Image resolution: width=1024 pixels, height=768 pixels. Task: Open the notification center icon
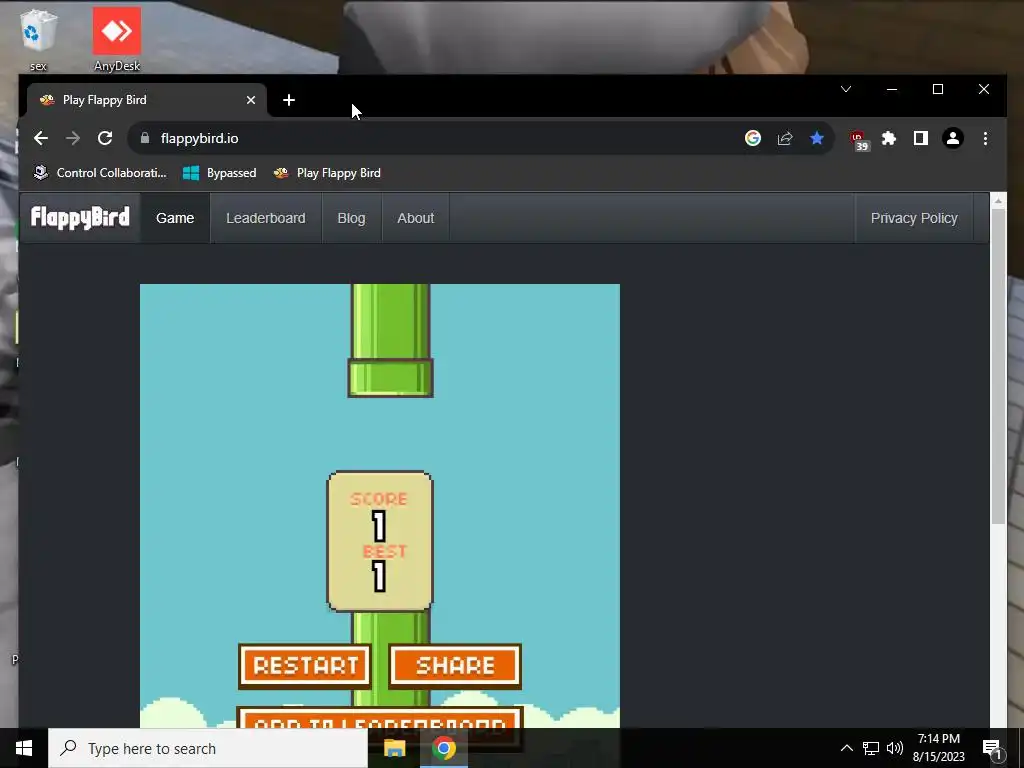coord(992,748)
